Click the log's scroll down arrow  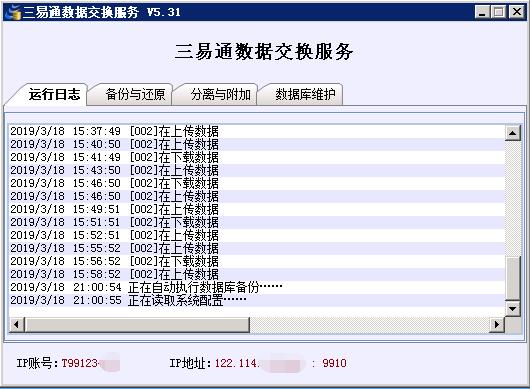512,309
